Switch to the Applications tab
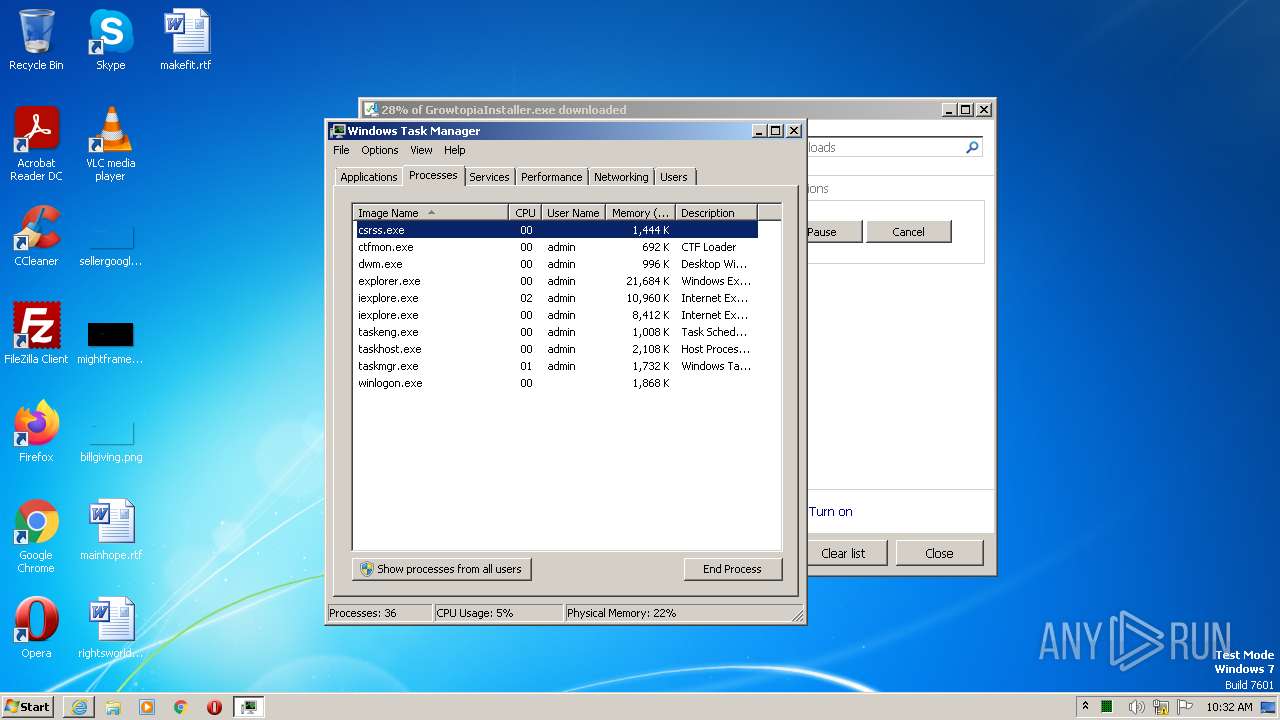1280x720 pixels. [368, 177]
